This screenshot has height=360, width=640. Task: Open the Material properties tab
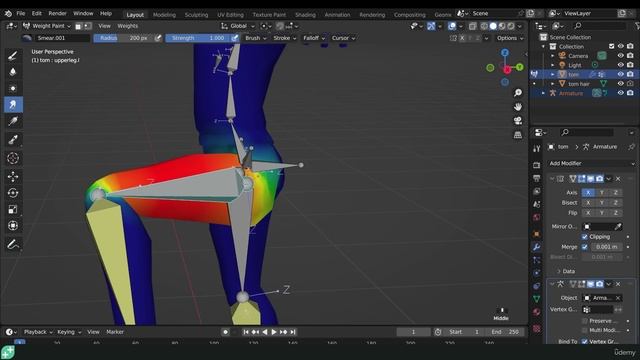(537, 312)
